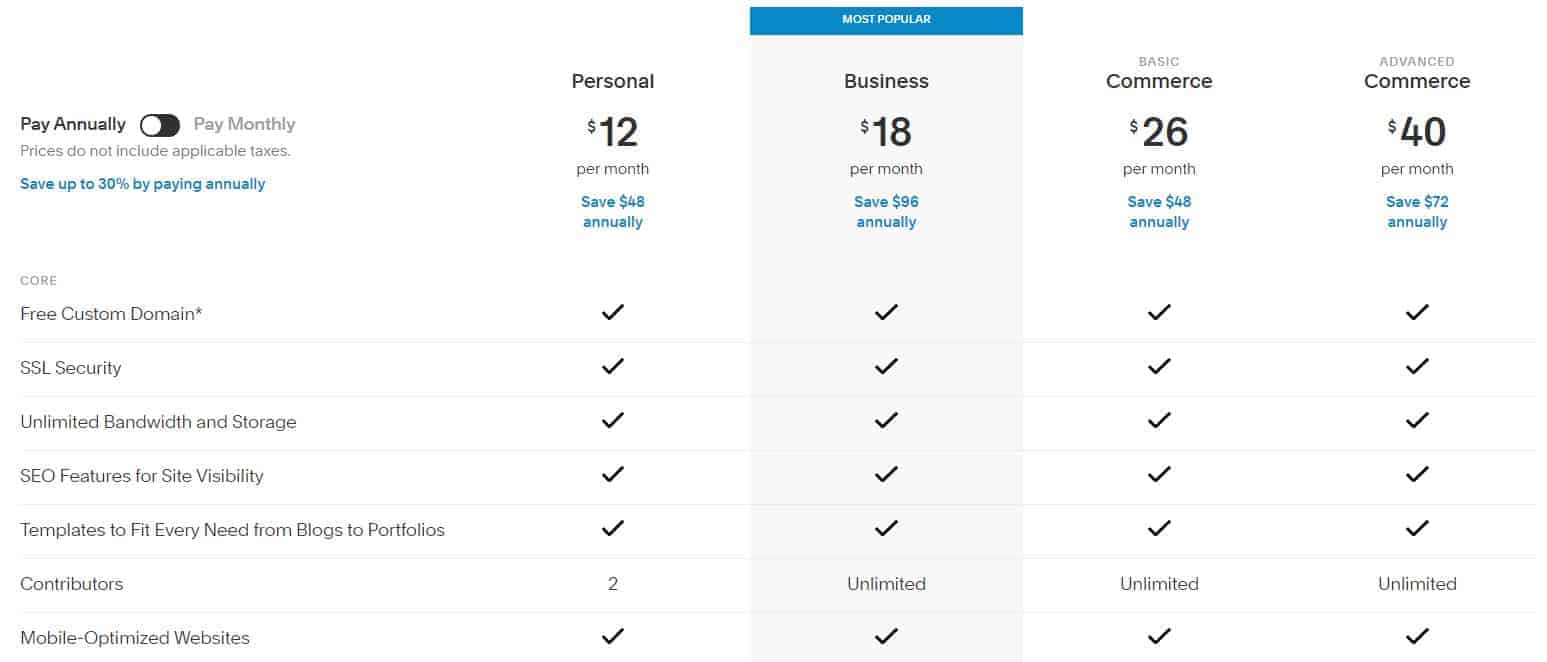Click Basic Commerce Mobile-Optimized Websites checkmark
Image resolution: width=1547 pixels, height=662 pixels.
pyautogui.click(x=1159, y=637)
